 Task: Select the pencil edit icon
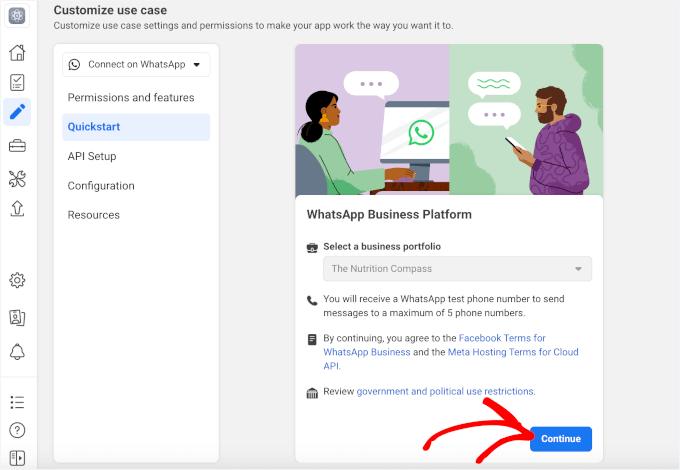click(x=17, y=112)
